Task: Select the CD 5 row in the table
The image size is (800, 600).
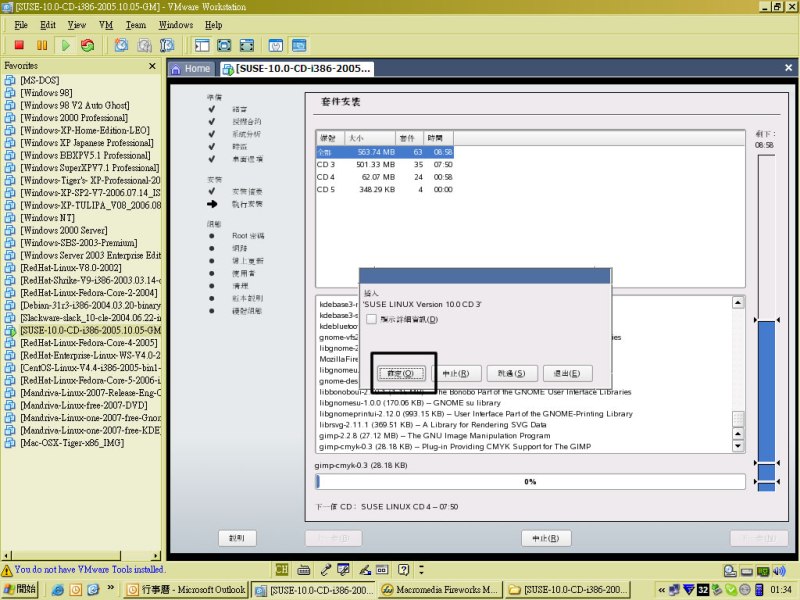Action: (385, 189)
